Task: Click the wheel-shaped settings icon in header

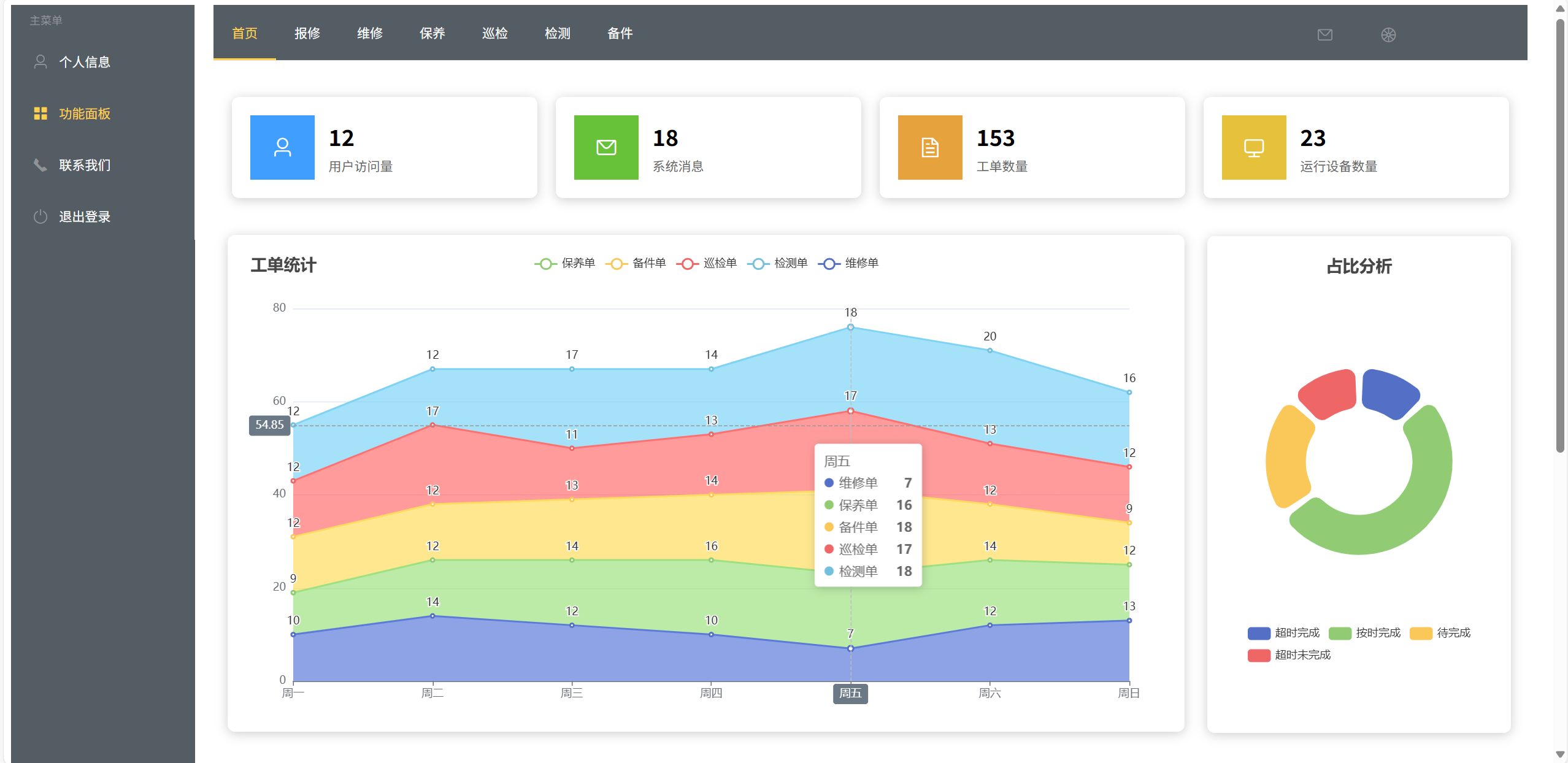Action: pyautogui.click(x=1388, y=35)
